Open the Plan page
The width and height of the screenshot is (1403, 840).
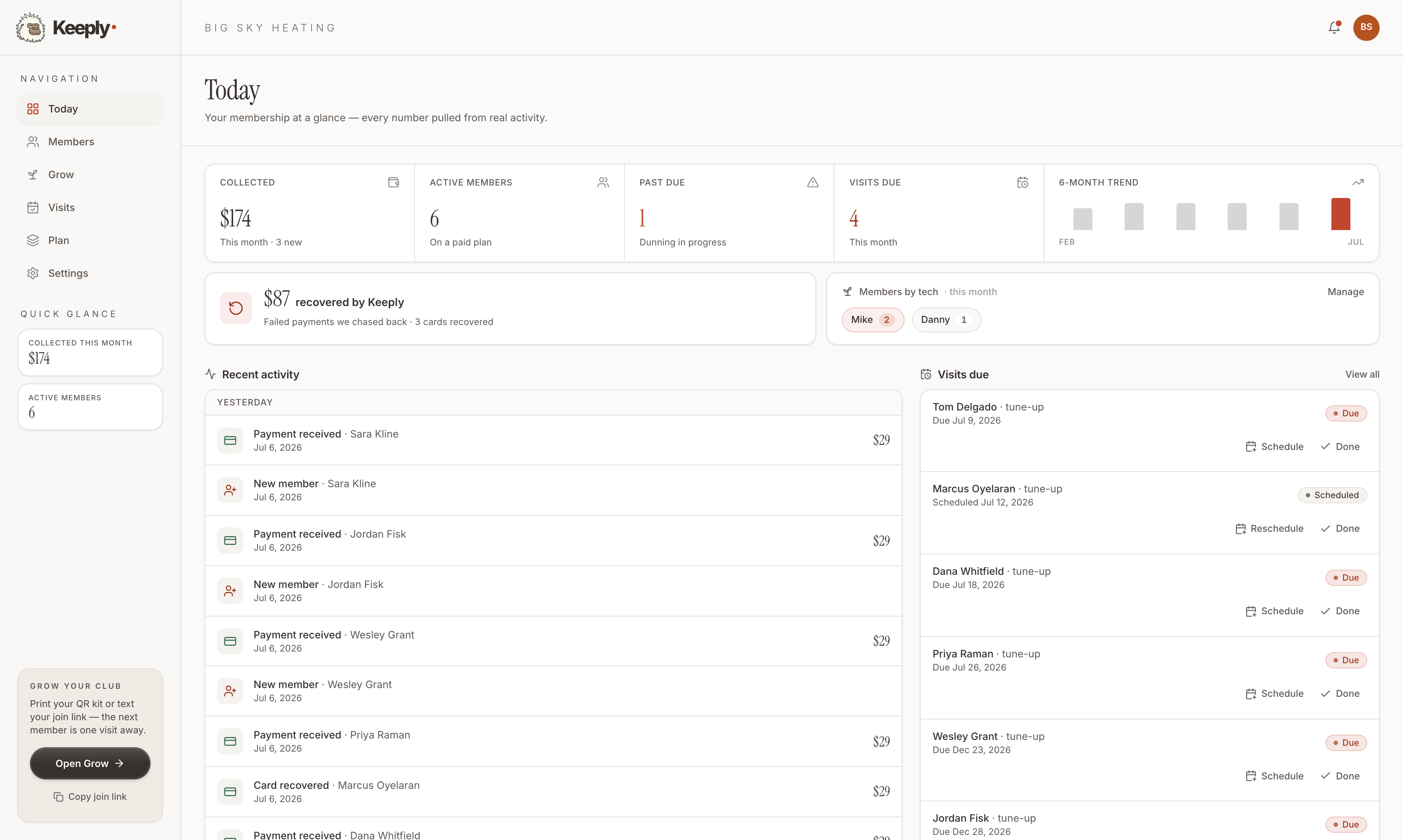[x=90, y=240]
